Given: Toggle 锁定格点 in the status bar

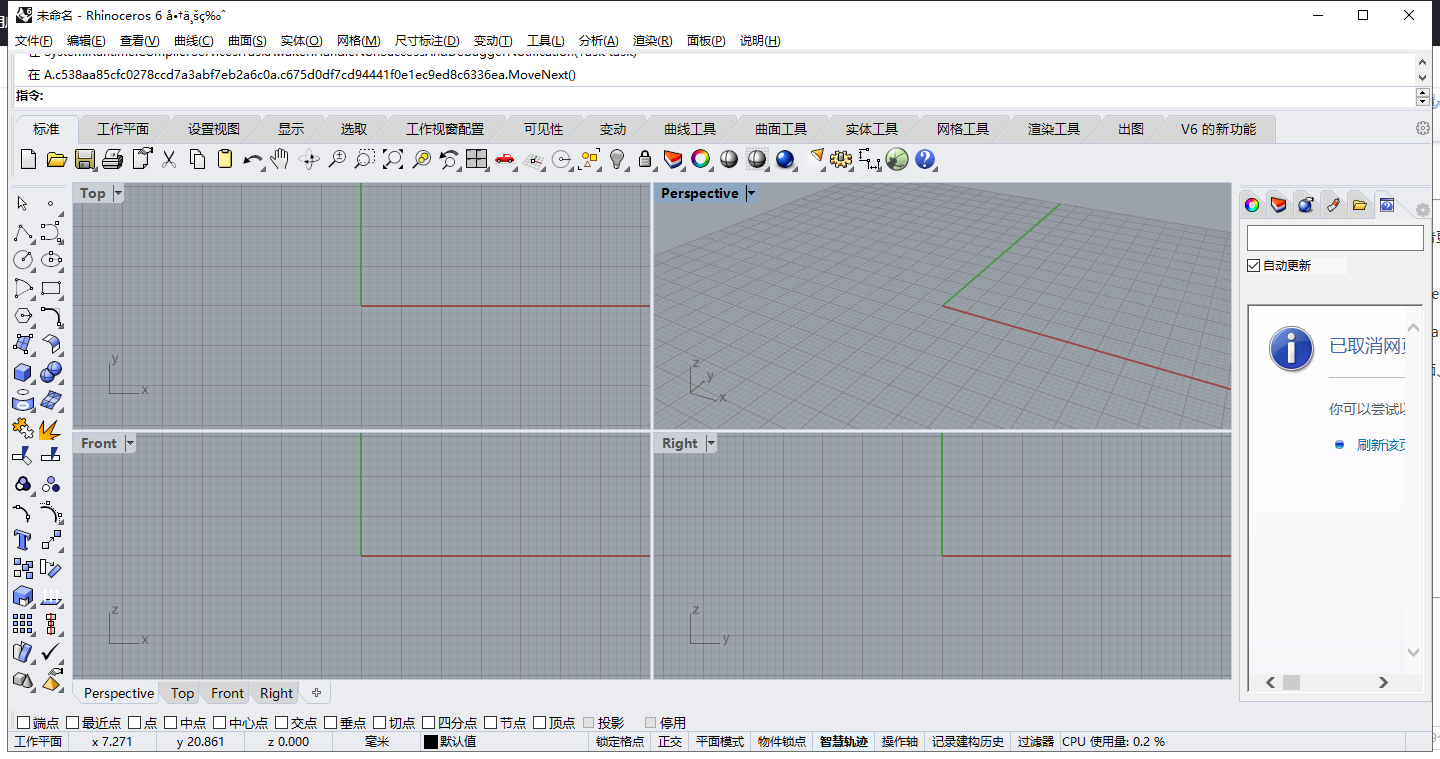Looking at the screenshot, I should click(620, 742).
